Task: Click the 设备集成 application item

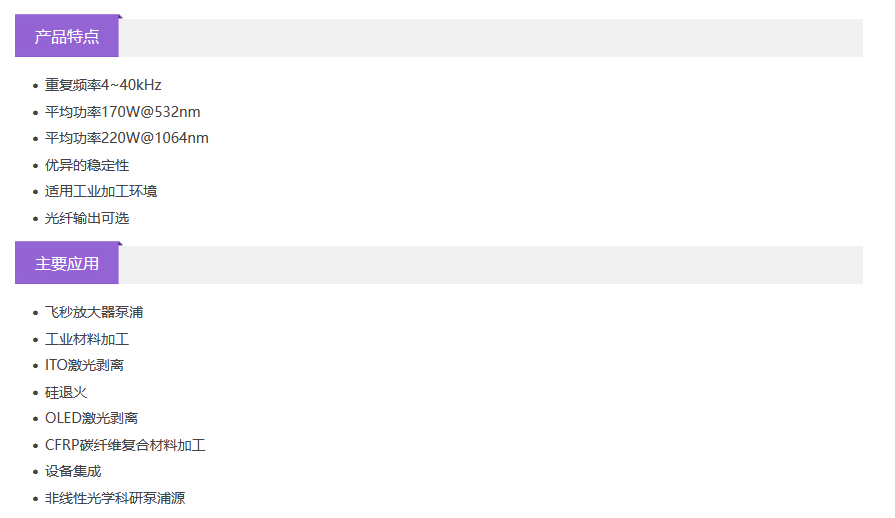Action: (x=73, y=471)
